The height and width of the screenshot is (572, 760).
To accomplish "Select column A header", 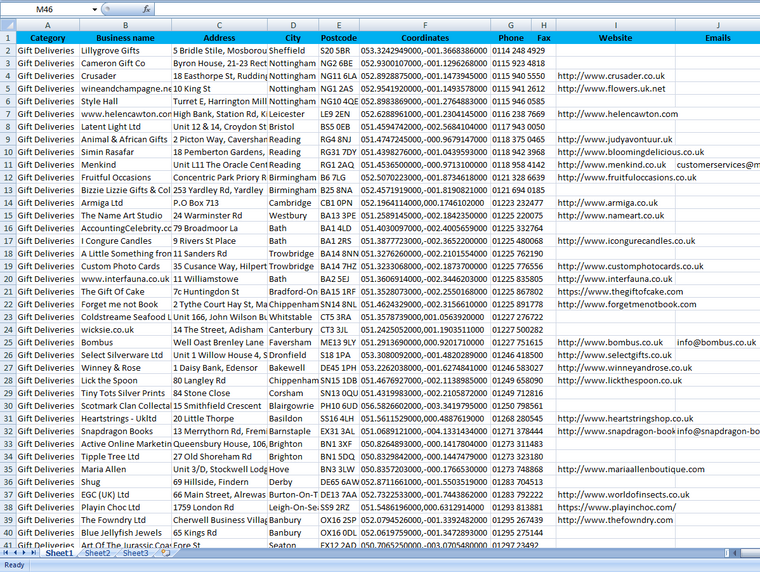I will (48, 25).
